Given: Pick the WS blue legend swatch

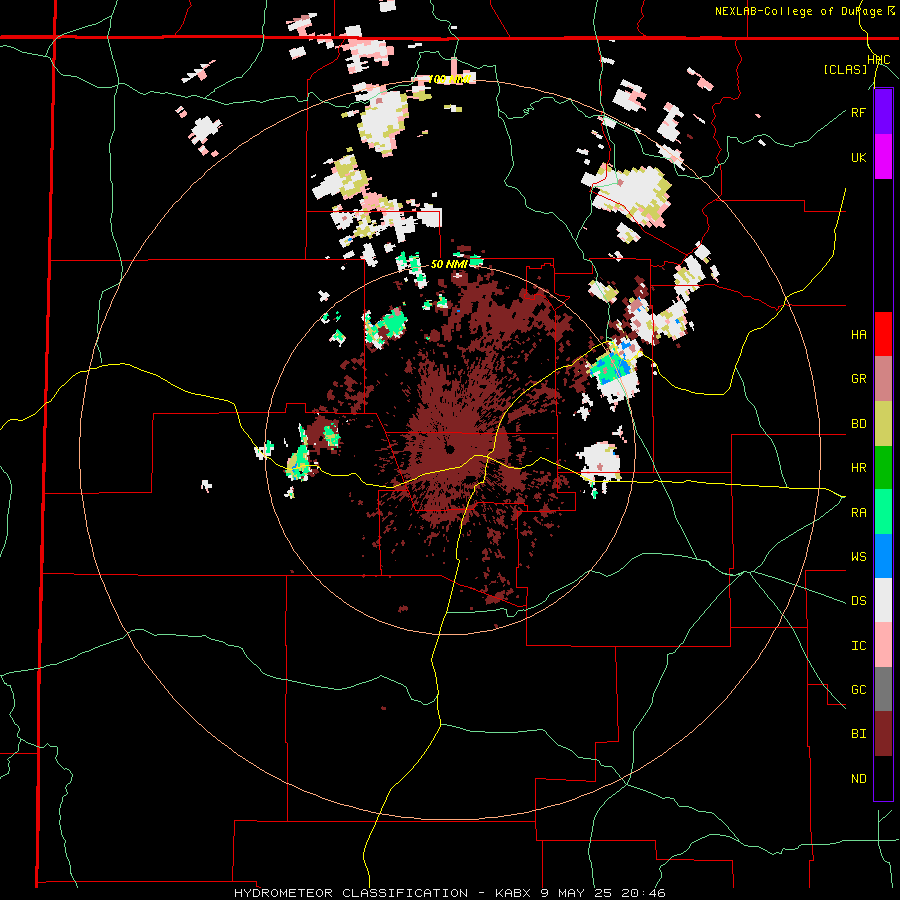Looking at the screenshot, I should point(883,556).
